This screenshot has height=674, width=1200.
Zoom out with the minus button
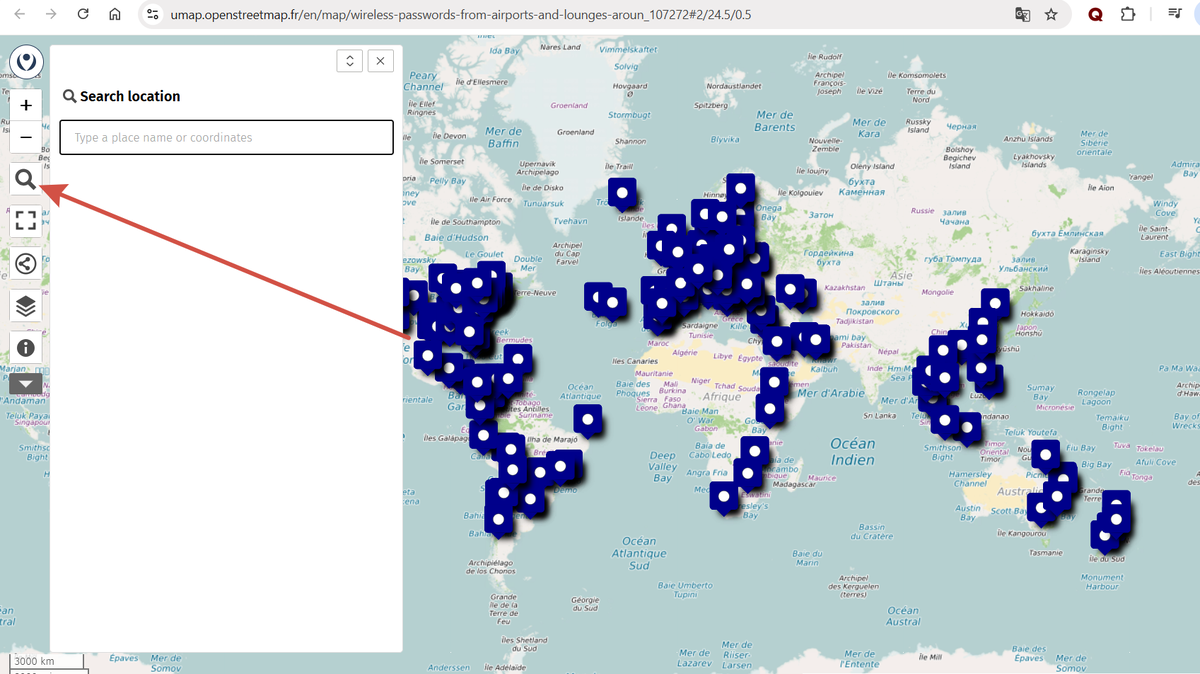(x=26, y=137)
